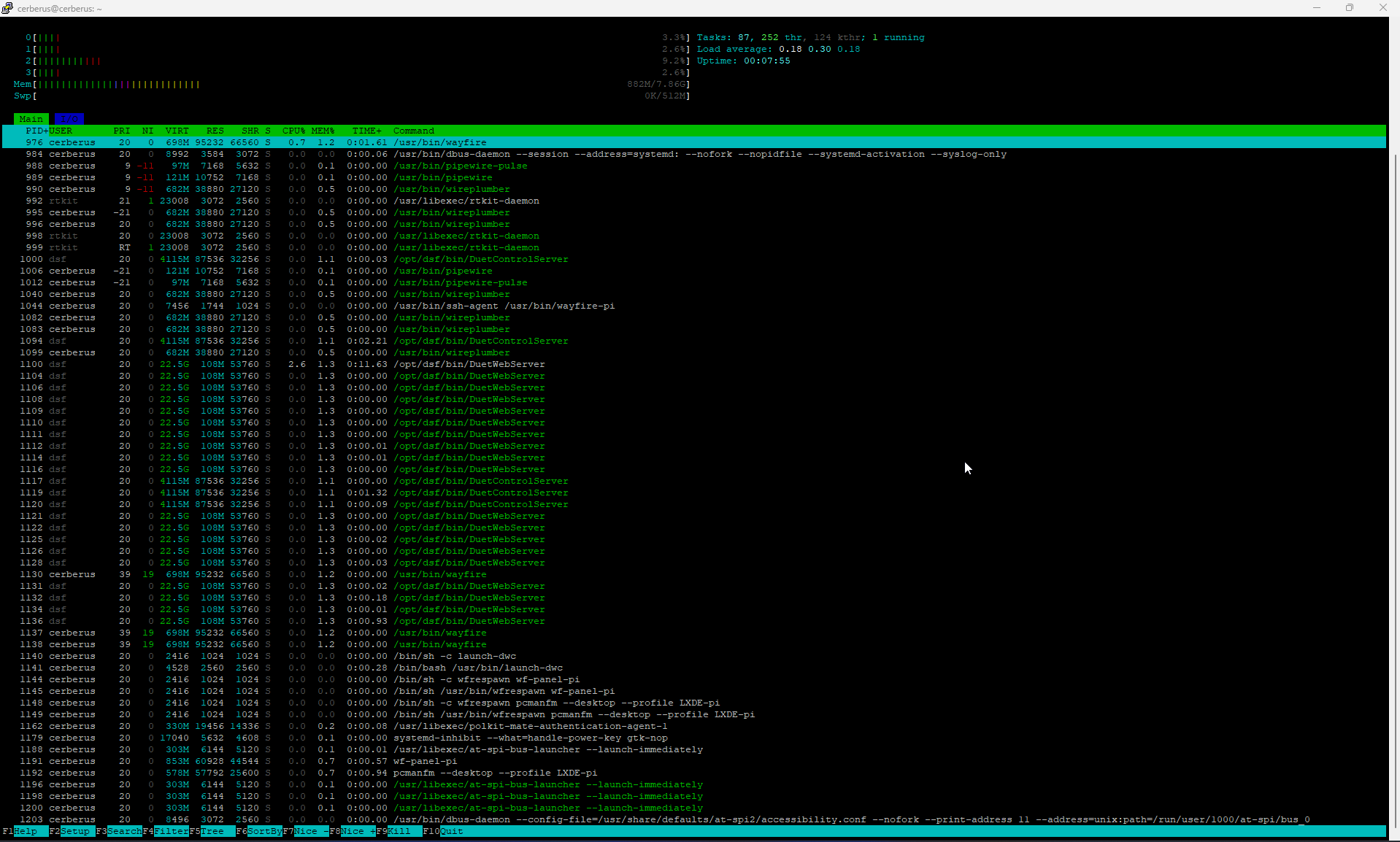
Task: Switch to the Main tab in htop
Action: pyautogui.click(x=31, y=119)
